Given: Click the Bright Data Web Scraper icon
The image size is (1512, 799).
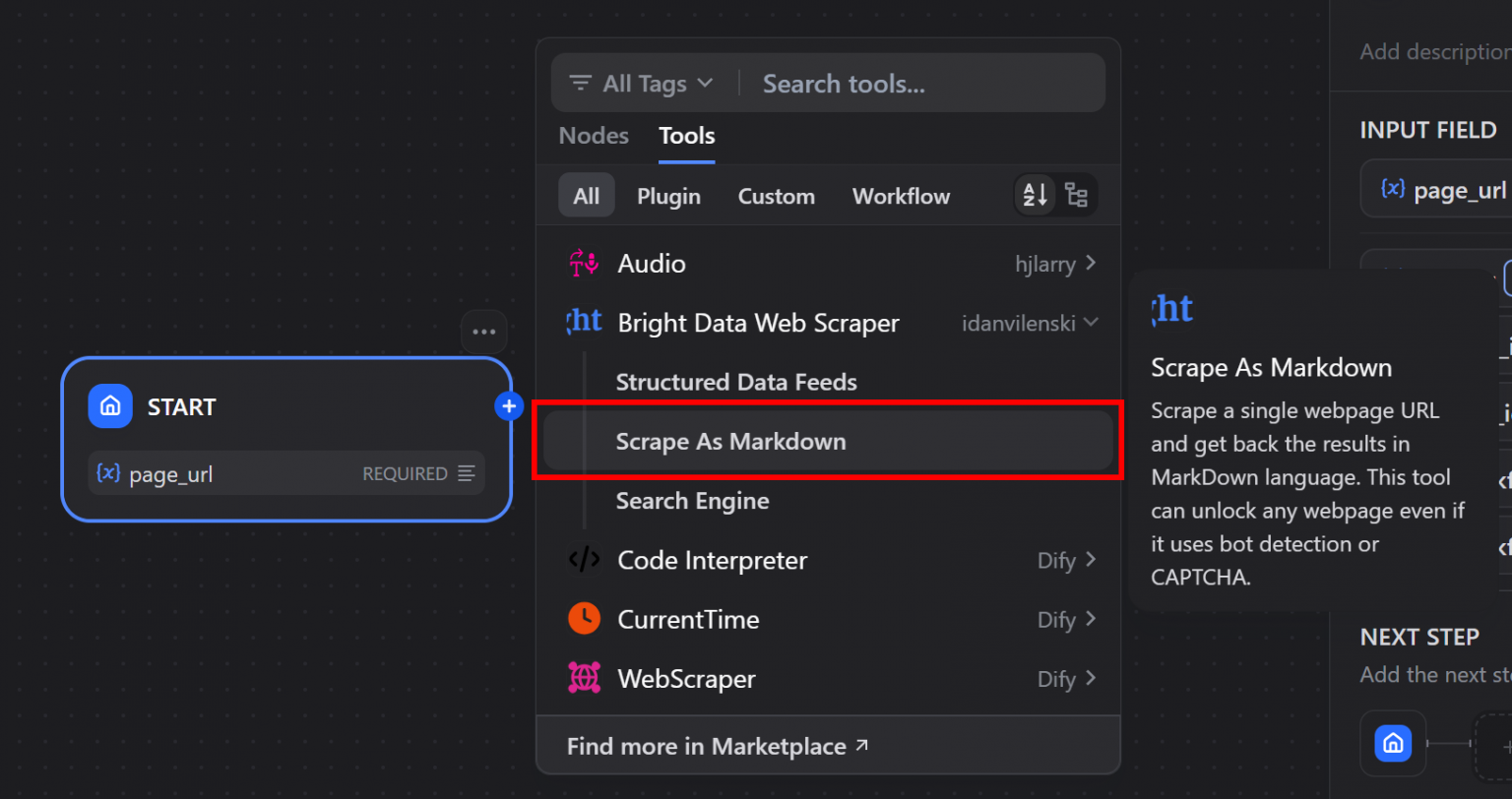Looking at the screenshot, I should 585,323.
